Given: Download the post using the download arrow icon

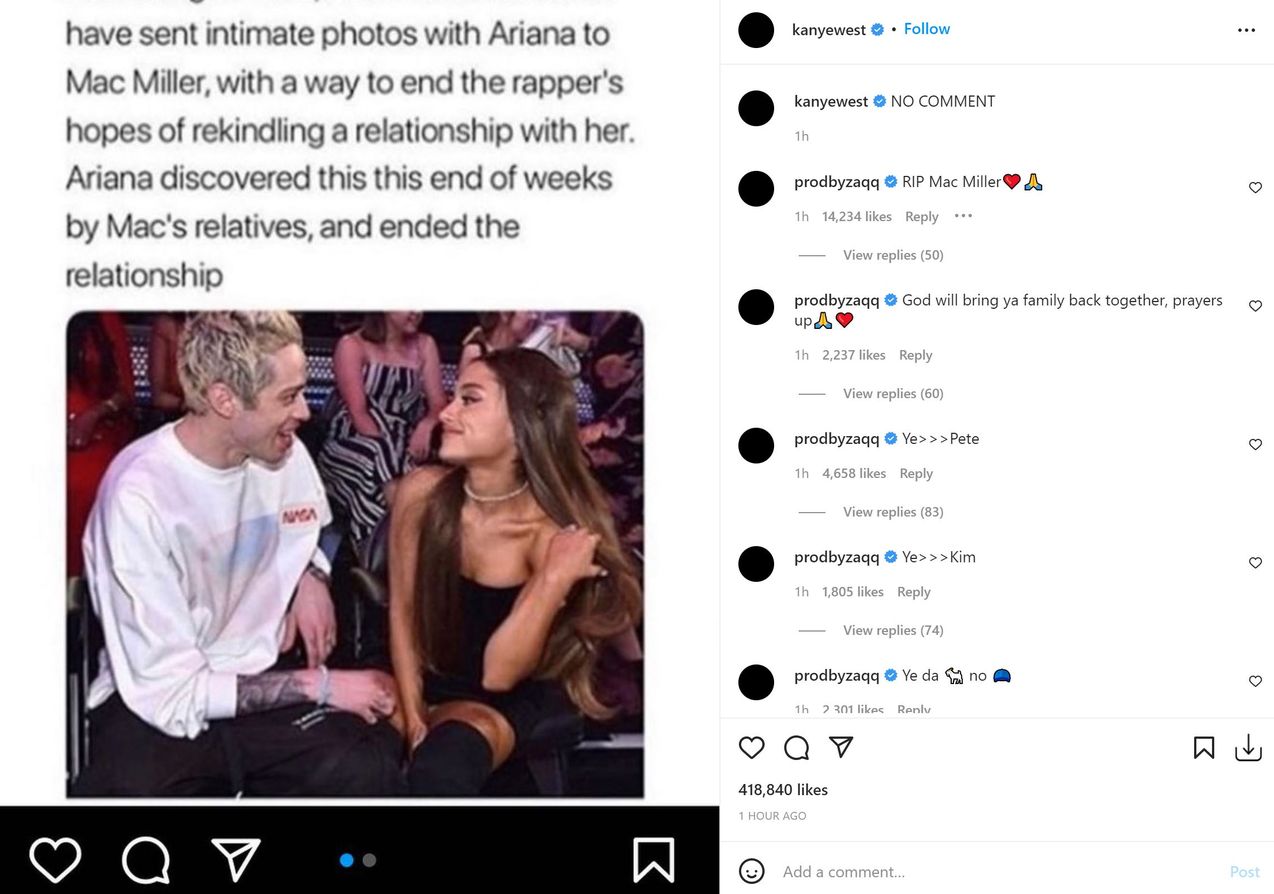Looking at the screenshot, I should (1248, 747).
